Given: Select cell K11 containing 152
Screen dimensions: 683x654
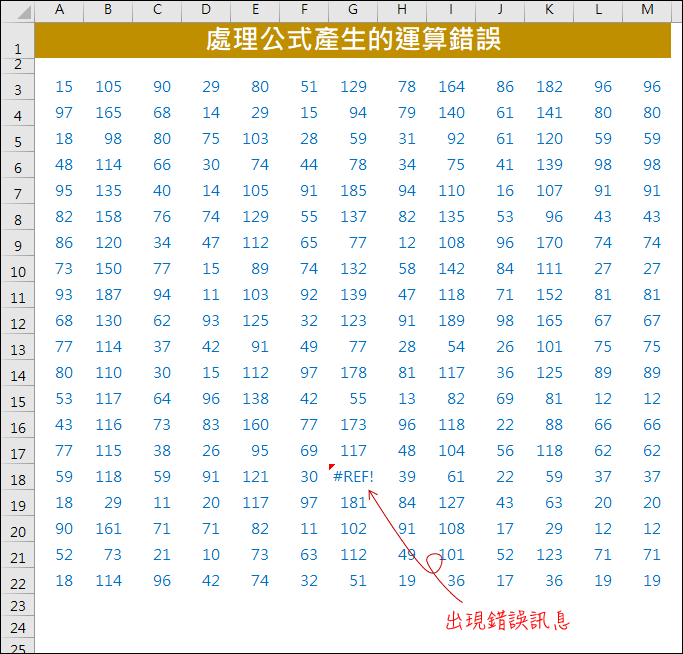Looking at the screenshot, I should (549, 295).
